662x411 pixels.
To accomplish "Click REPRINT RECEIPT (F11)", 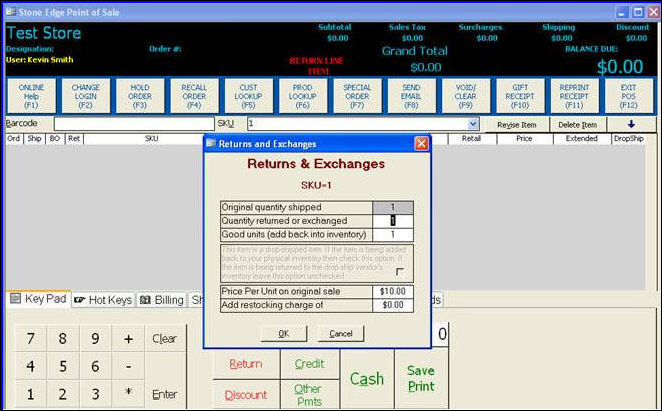I will pos(575,96).
